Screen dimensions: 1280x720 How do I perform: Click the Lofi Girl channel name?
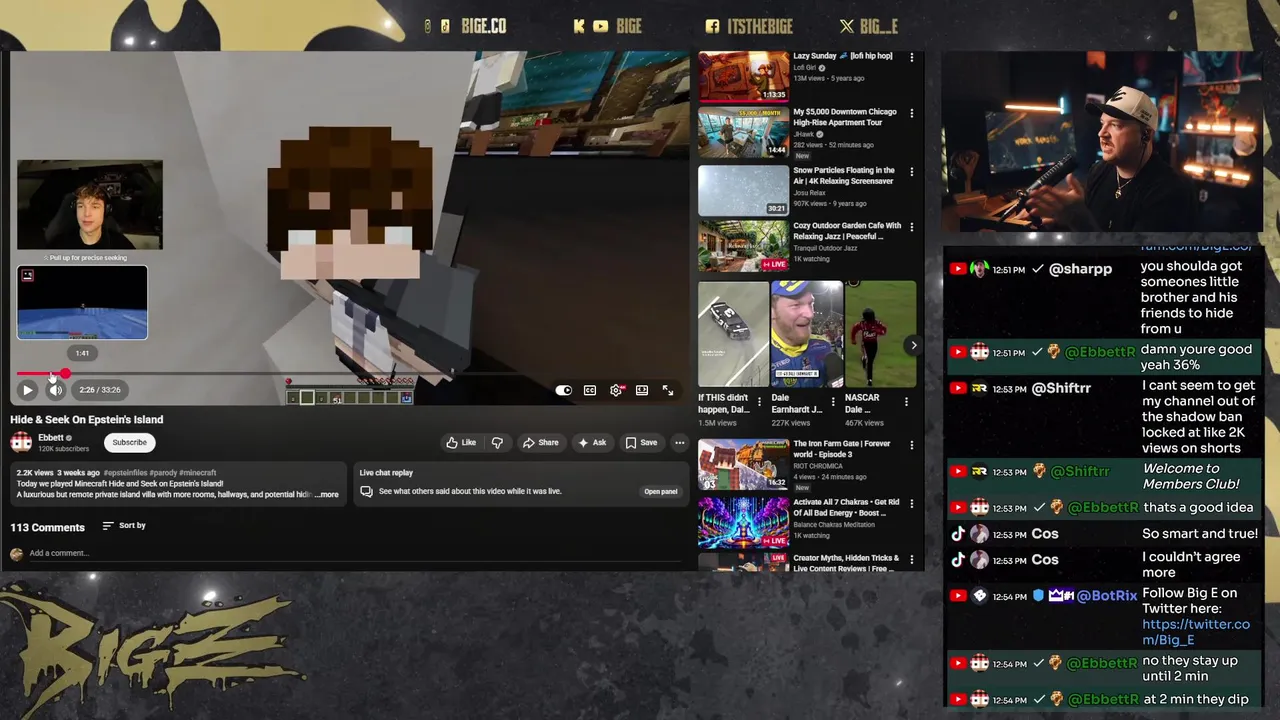[805, 68]
